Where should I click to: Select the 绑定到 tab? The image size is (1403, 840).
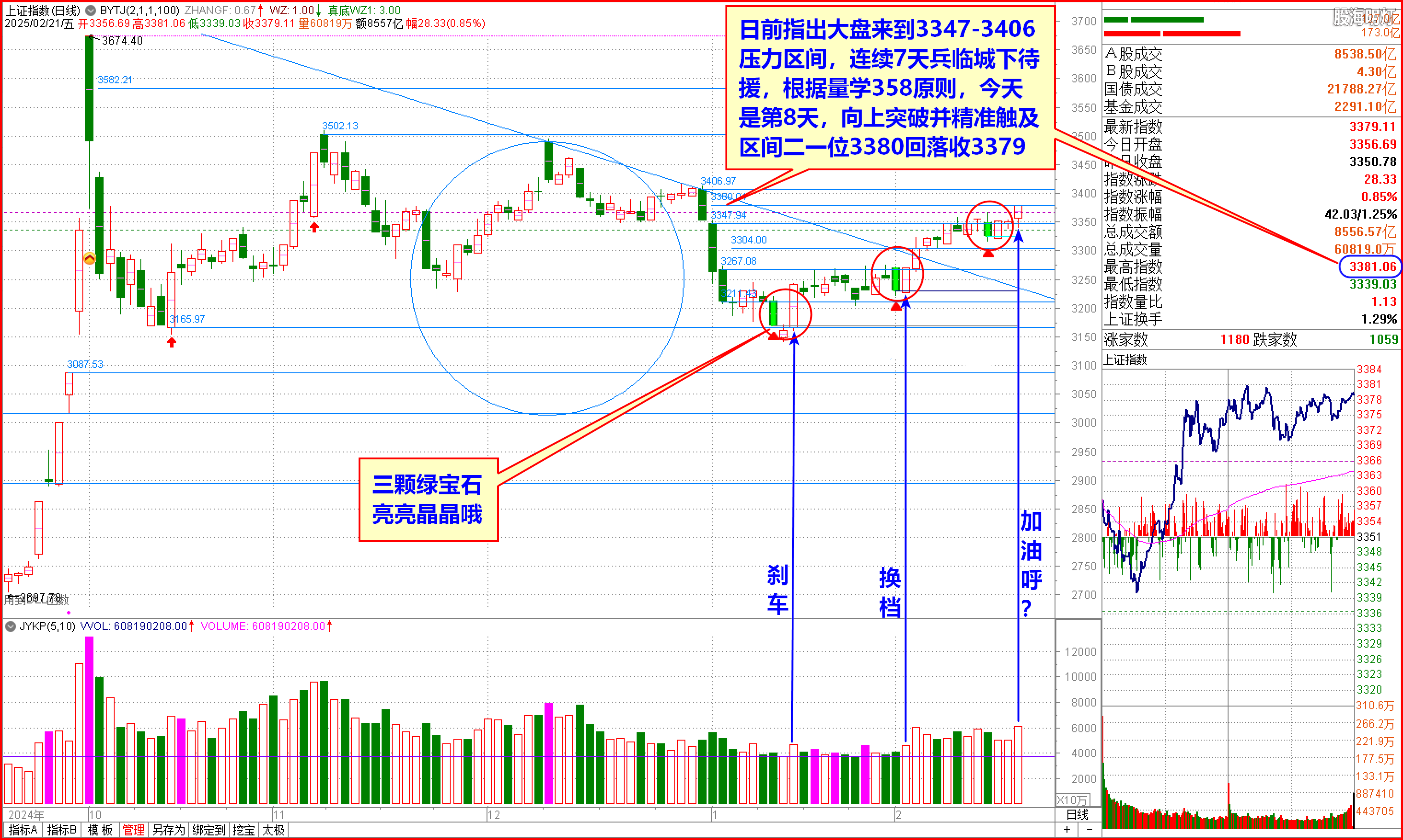[209, 830]
